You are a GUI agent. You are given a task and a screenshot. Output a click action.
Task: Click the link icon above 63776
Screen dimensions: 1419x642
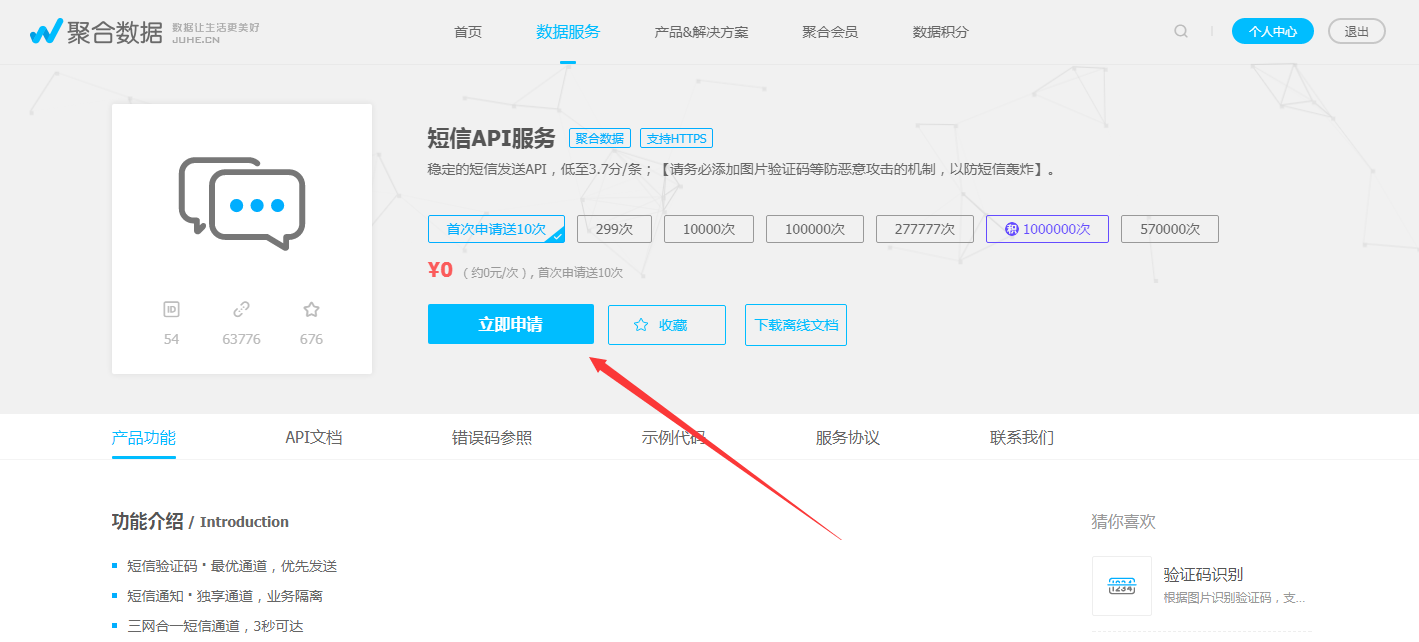coord(241,310)
